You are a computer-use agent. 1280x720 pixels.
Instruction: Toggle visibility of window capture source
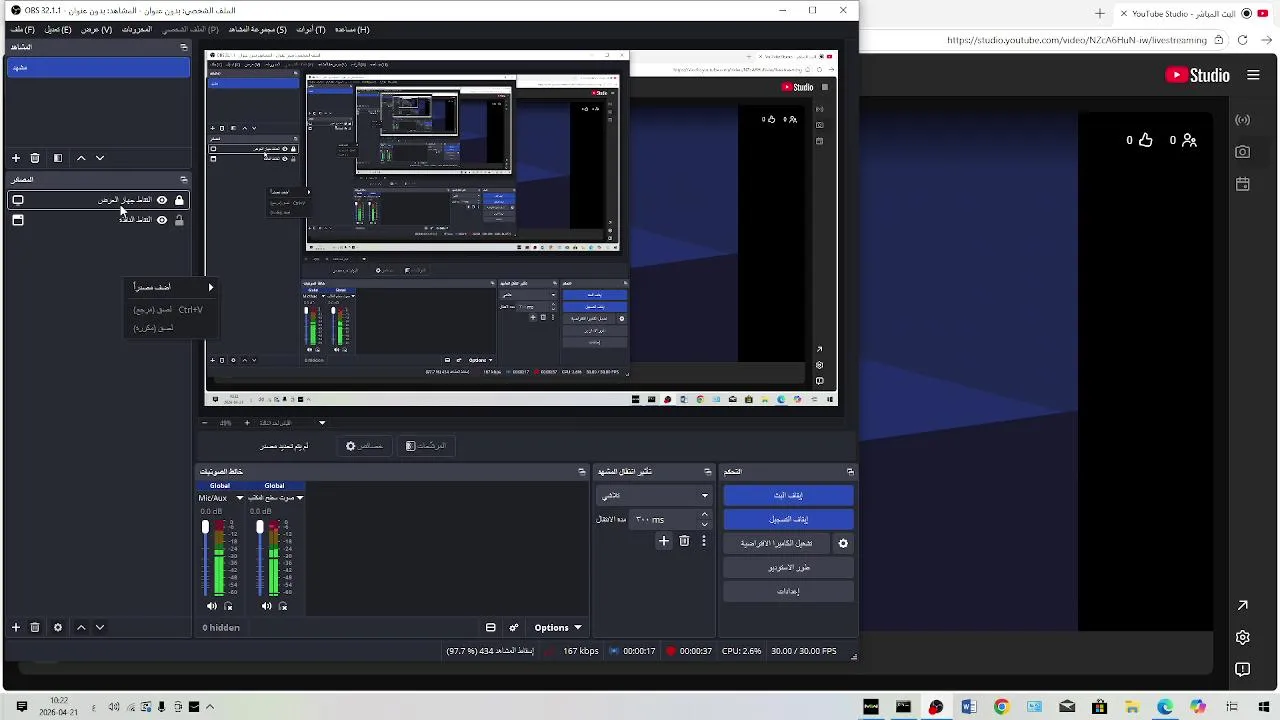(x=162, y=220)
